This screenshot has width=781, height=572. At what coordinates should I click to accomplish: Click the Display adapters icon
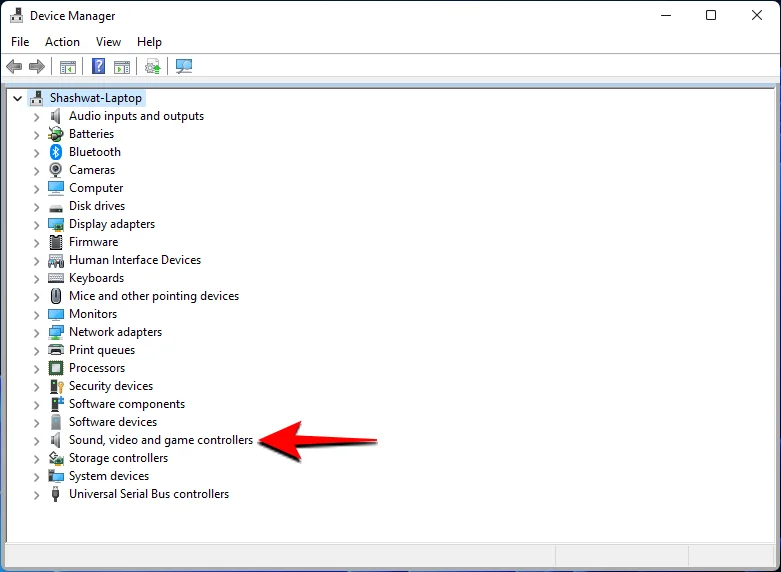[x=56, y=224]
